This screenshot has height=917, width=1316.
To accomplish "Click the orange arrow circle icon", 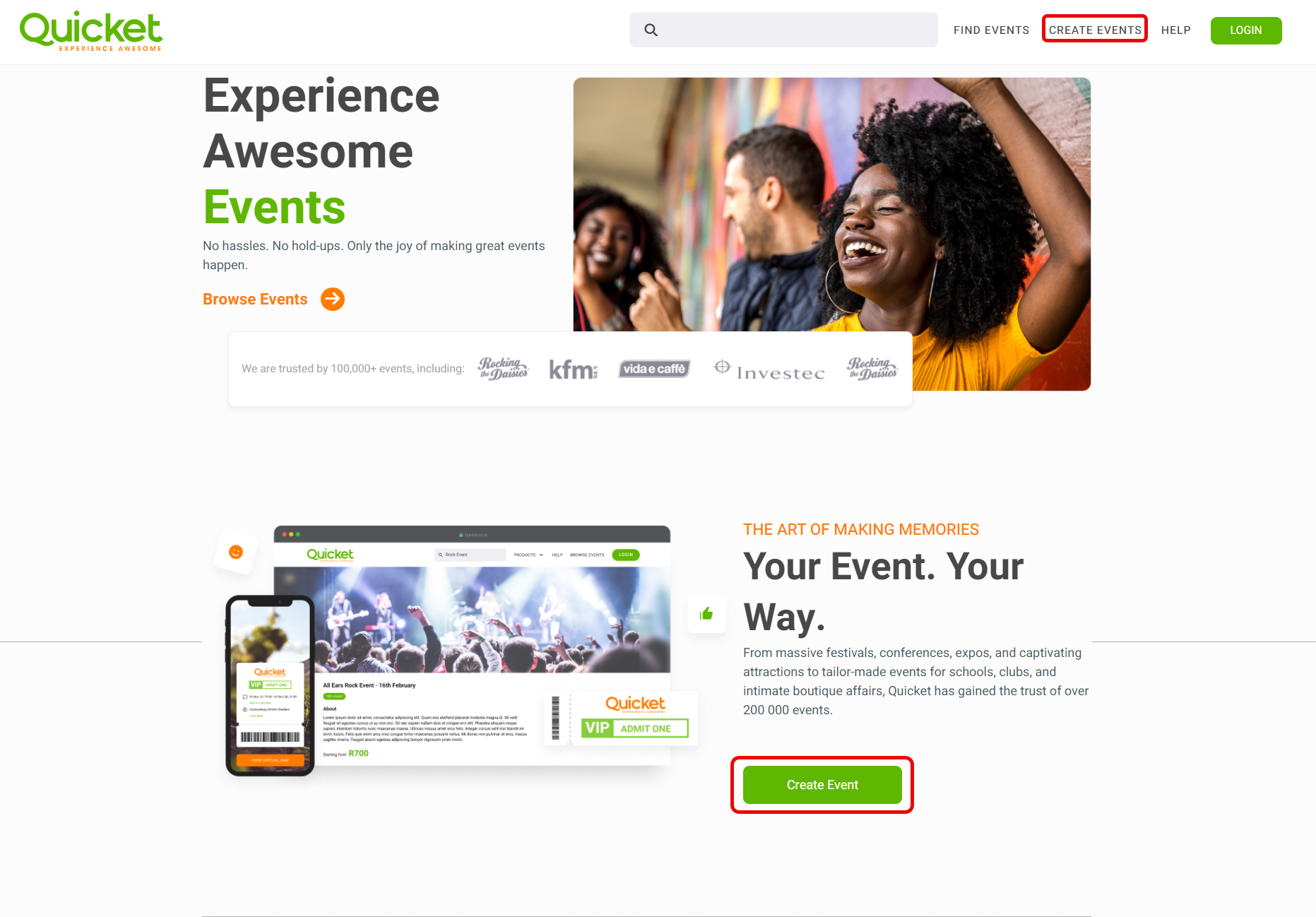I will point(333,299).
